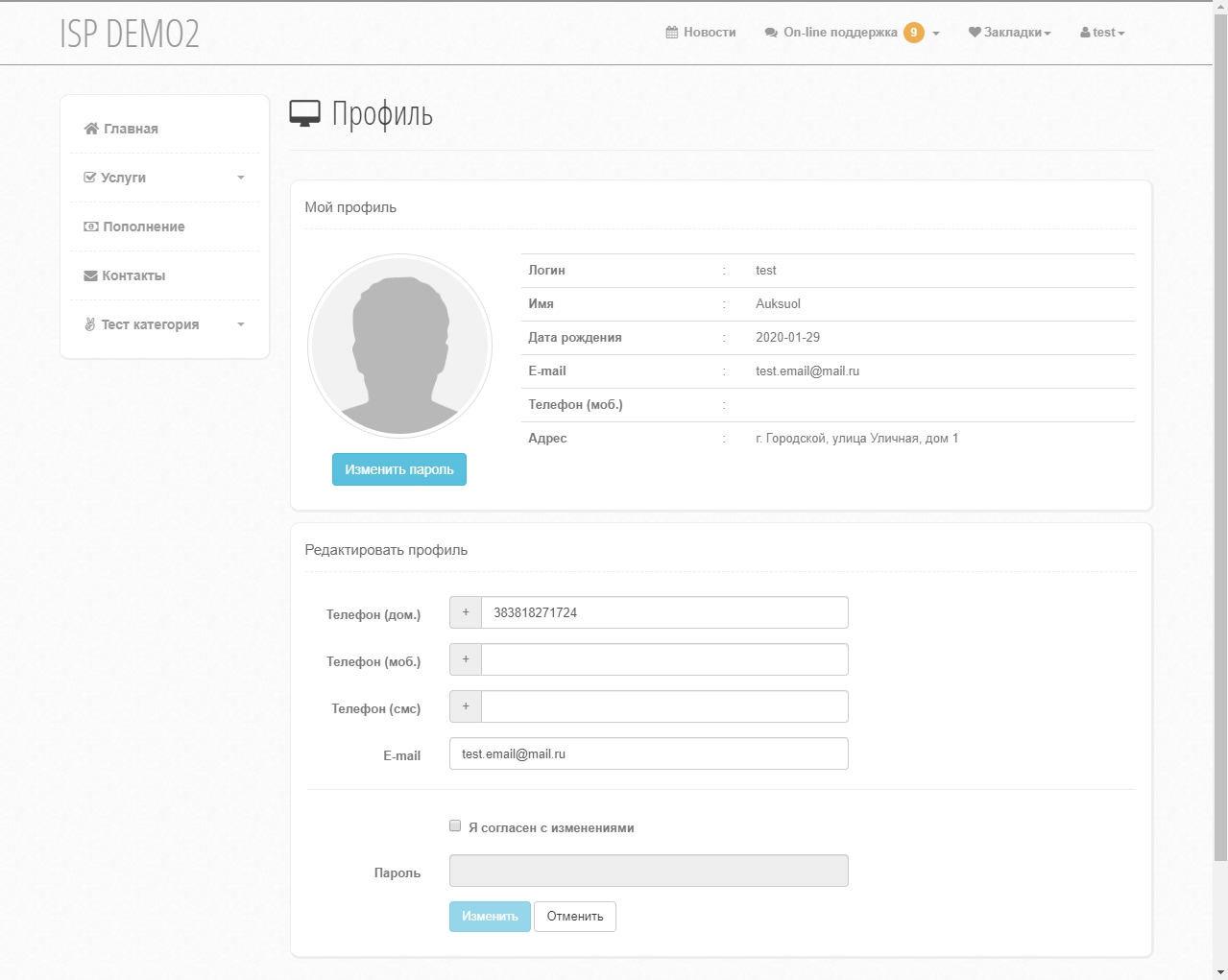Click the checkmark icon beside Услуги
This screenshot has width=1228, height=980.
tap(90, 178)
